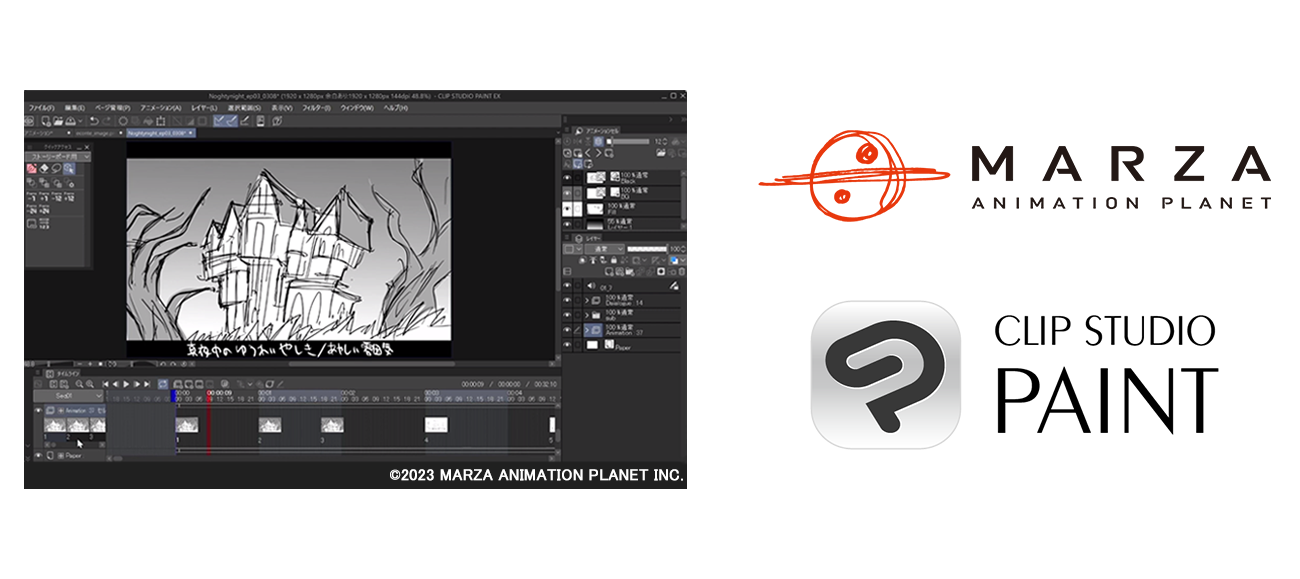Viewport: 1300px width, 579px height.
Task: Click the New document icon in command bar
Action: click(46, 121)
